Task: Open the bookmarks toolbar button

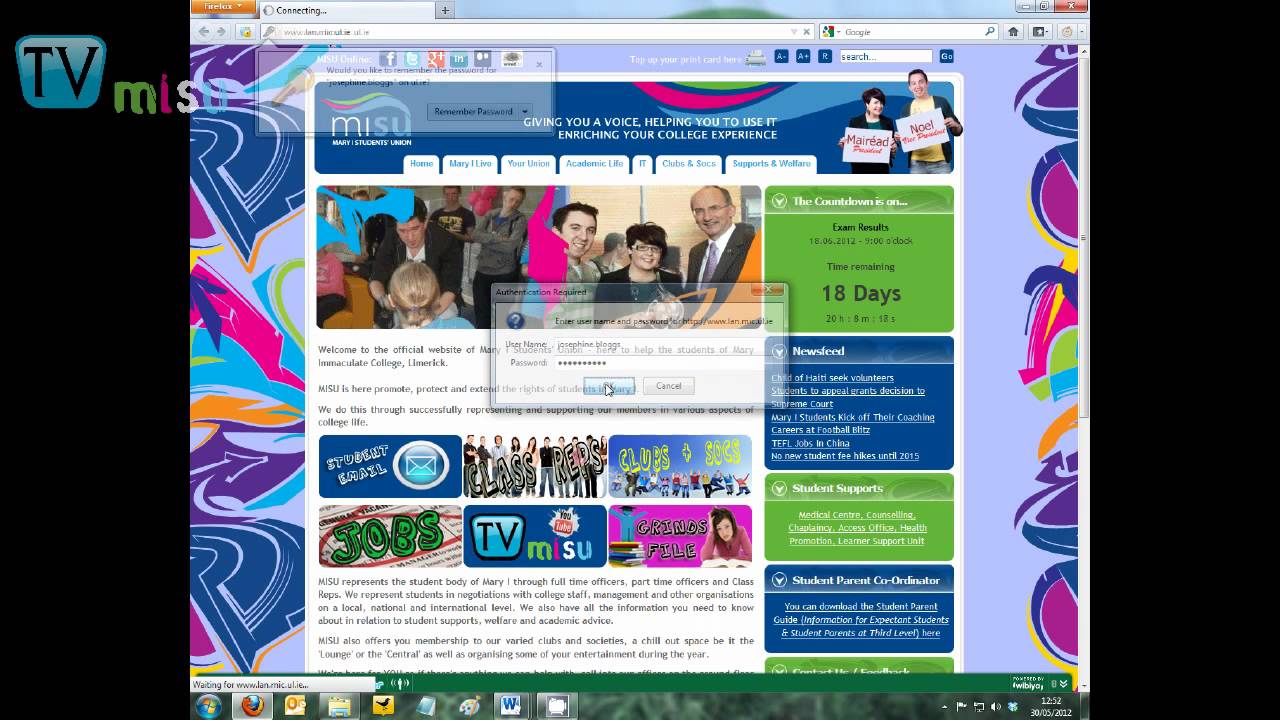Action: 1040,32
